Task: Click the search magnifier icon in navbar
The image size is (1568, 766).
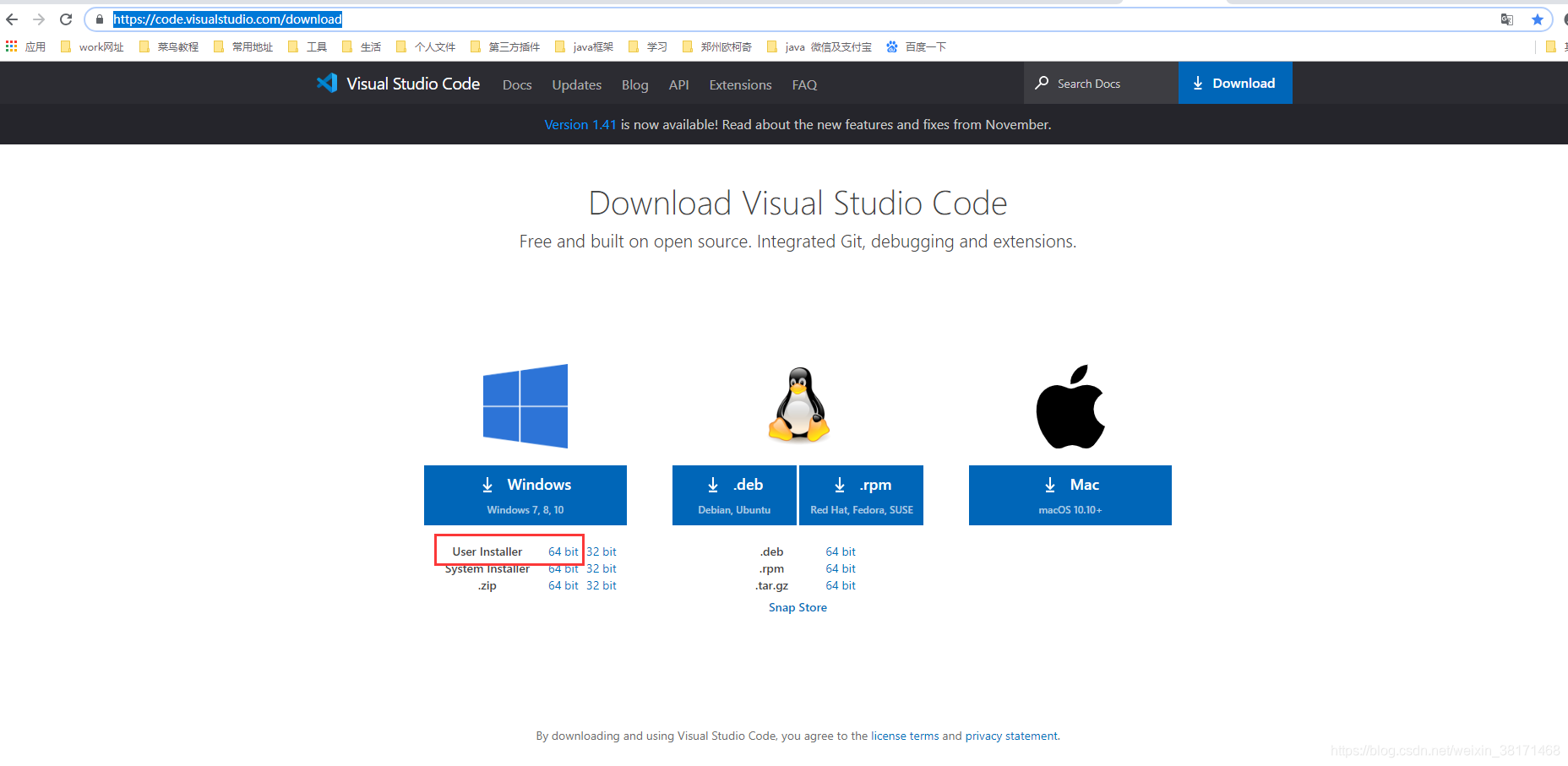Action: (1043, 83)
